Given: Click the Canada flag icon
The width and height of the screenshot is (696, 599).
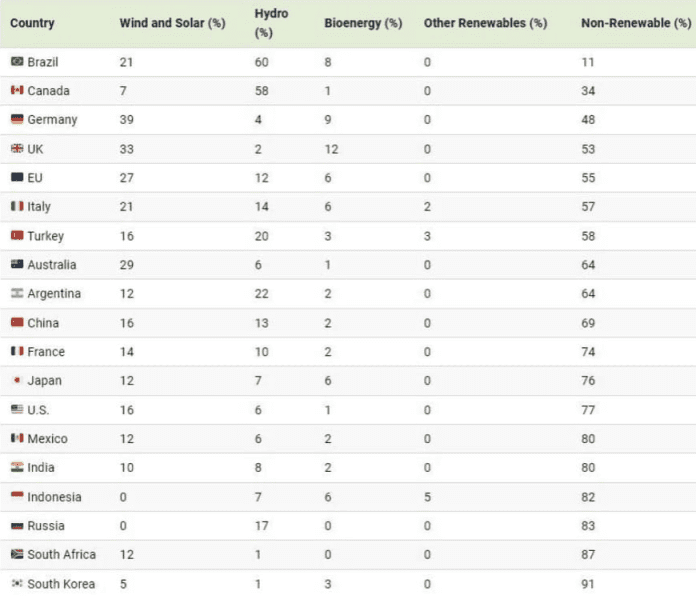Looking at the screenshot, I should tap(17, 91).
